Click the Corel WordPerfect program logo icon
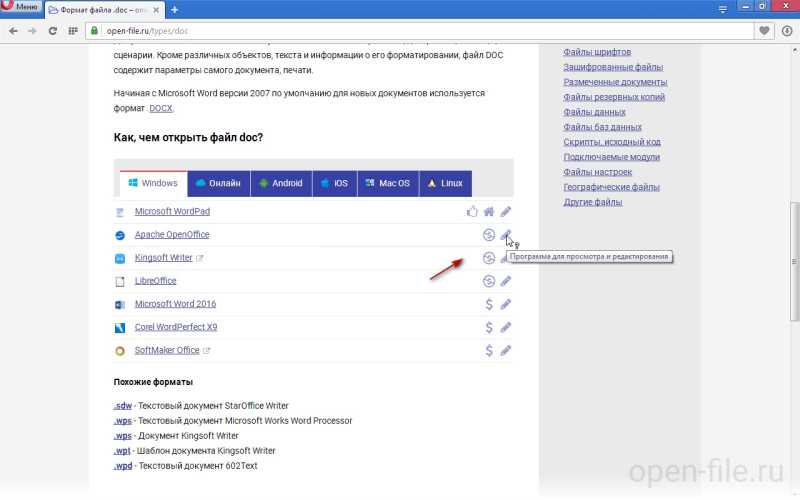The height and width of the screenshot is (500, 800). pyautogui.click(x=120, y=328)
